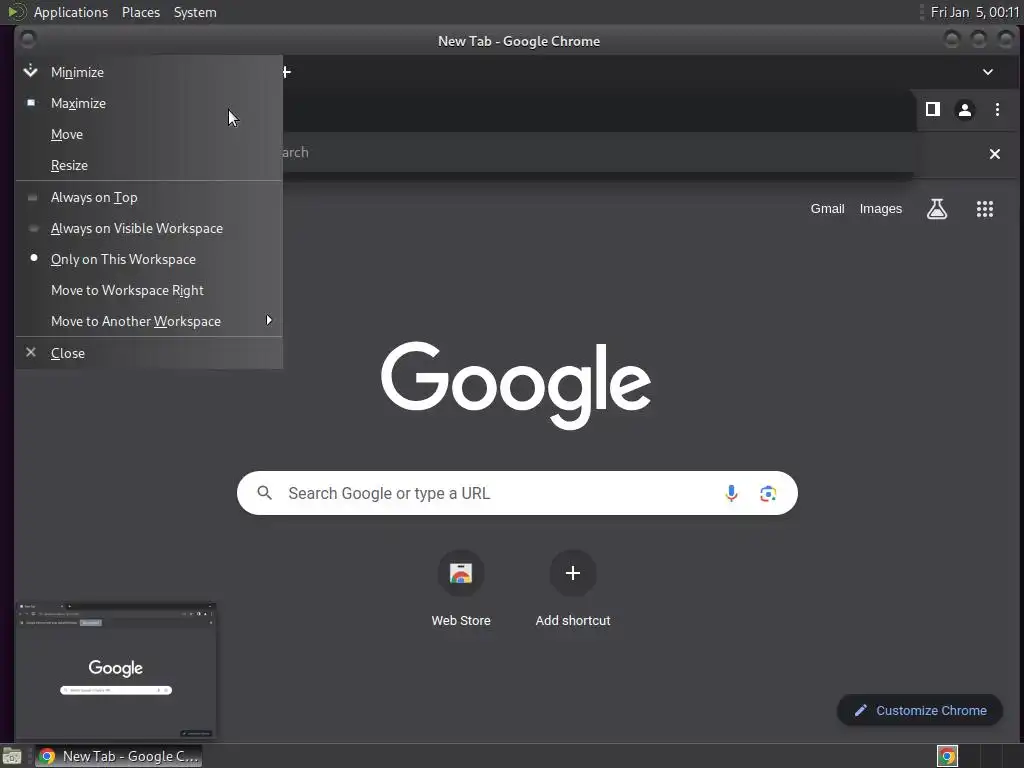The height and width of the screenshot is (768, 1024).
Task: Click the show desktop icon in bottom panel
Action: [x=12, y=756]
